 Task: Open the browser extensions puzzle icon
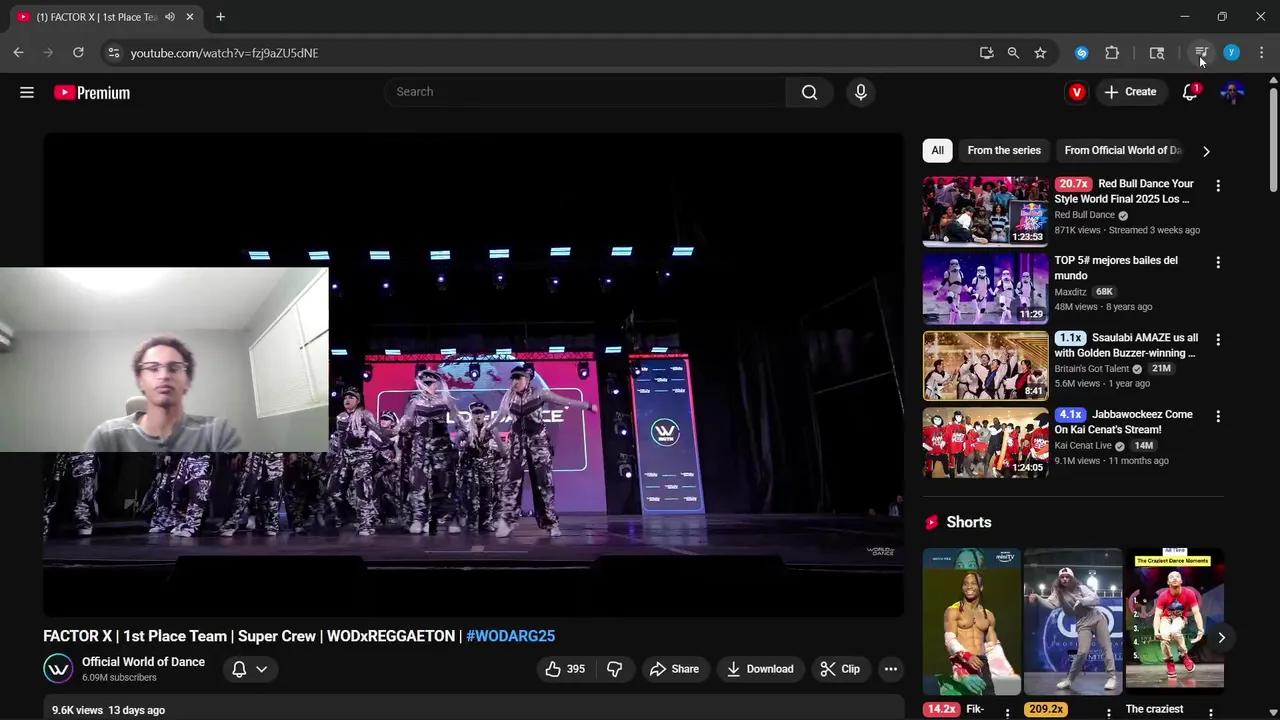(x=1112, y=53)
